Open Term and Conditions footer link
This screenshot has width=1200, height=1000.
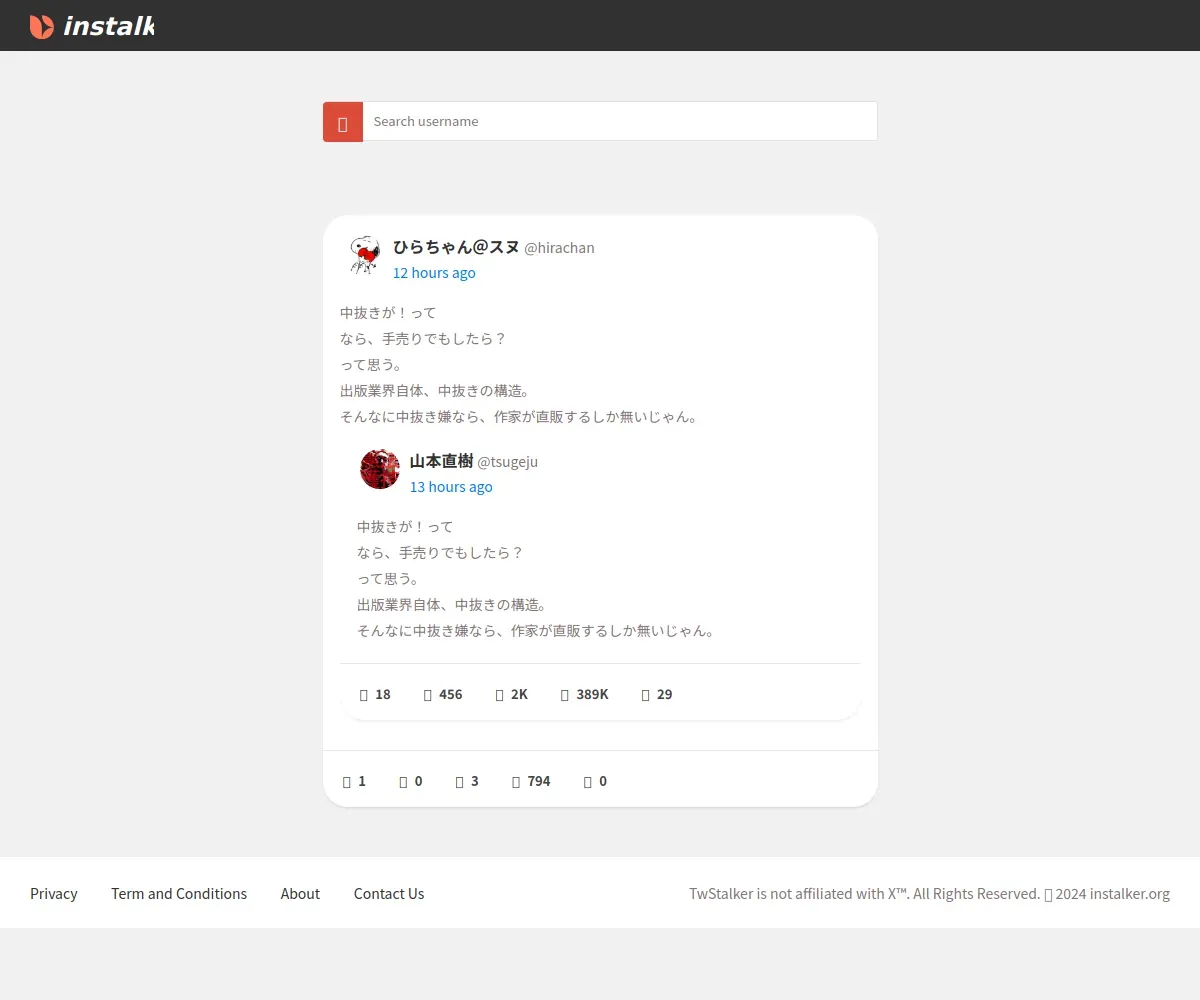point(179,894)
